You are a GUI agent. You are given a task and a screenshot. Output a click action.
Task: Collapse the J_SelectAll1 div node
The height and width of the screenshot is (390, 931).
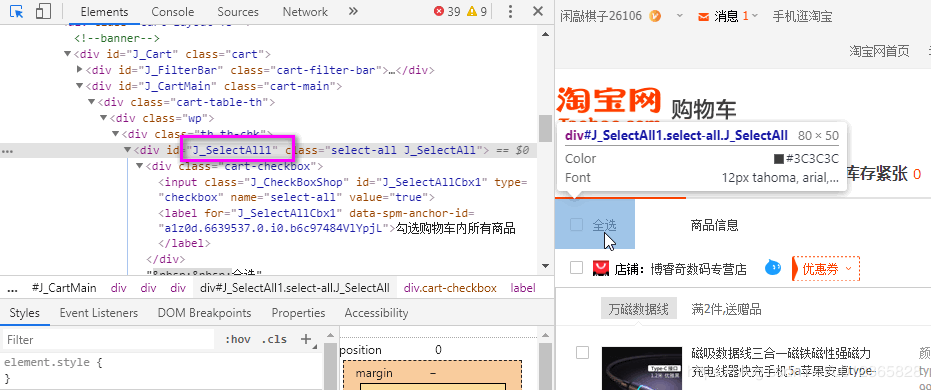(128, 150)
